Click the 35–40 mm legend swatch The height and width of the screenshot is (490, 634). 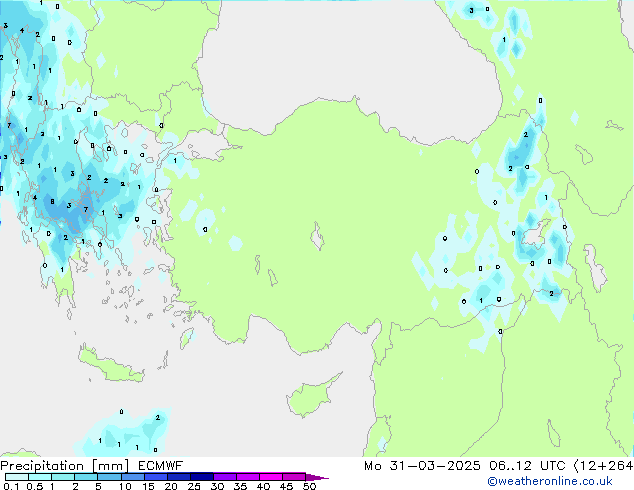pos(247,477)
